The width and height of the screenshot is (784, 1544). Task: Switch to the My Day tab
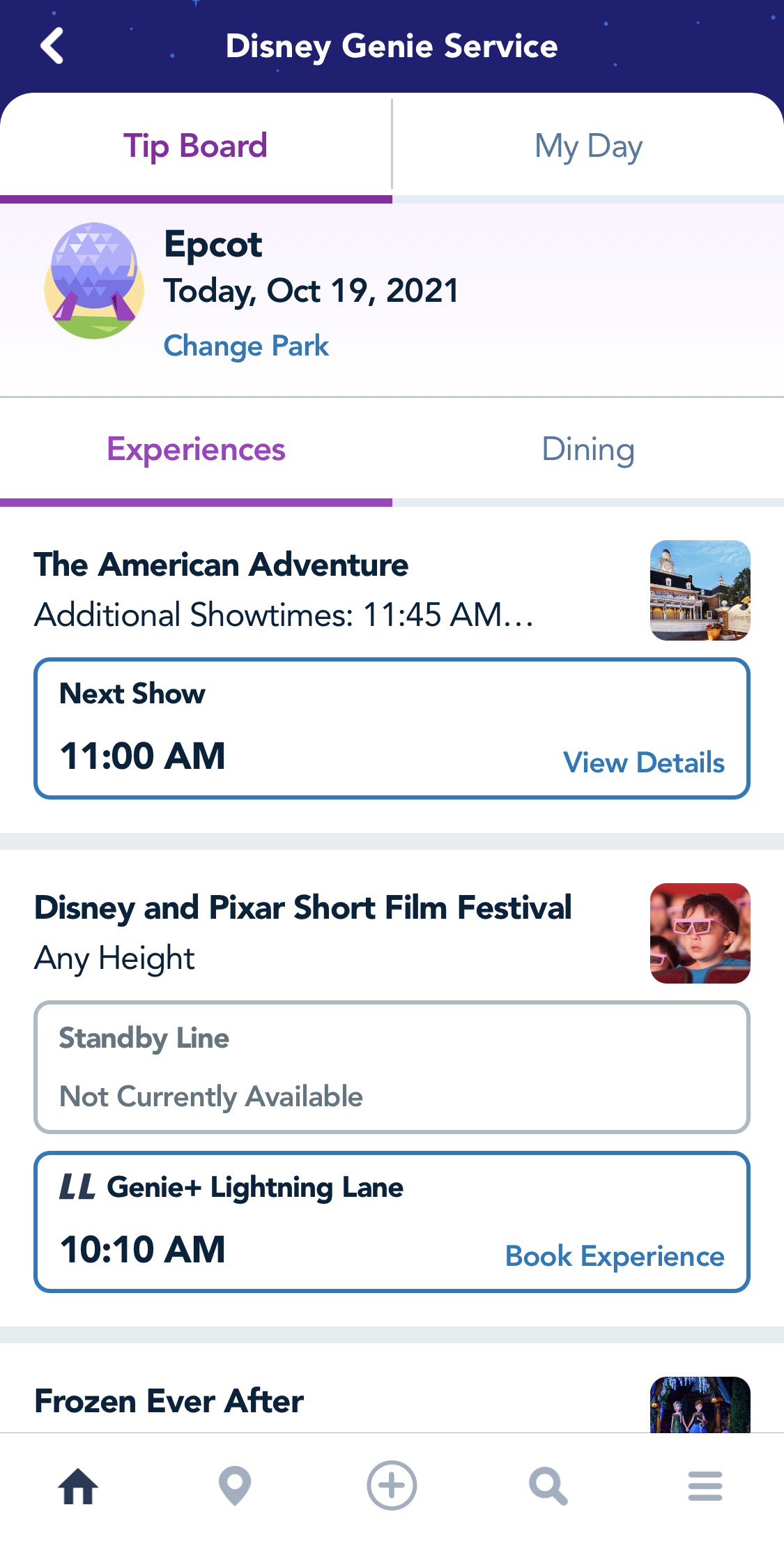click(588, 146)
